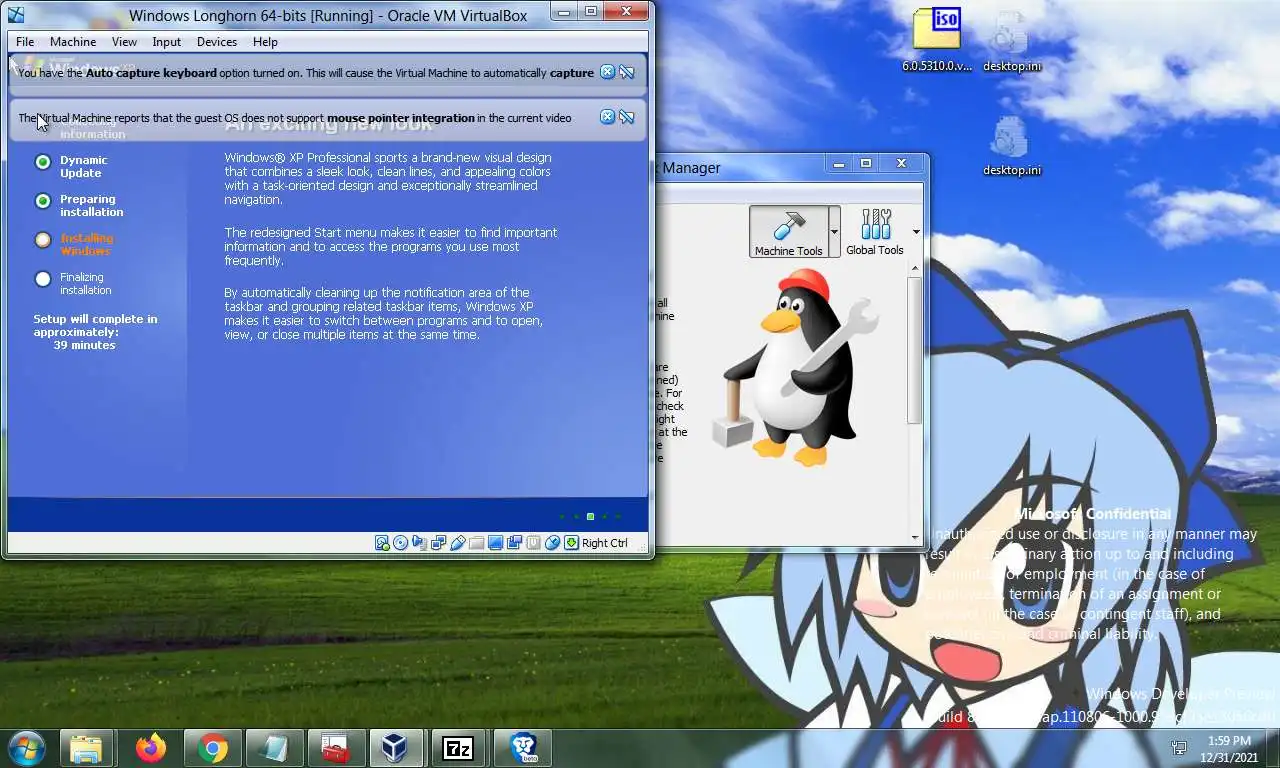Open the Devices menu
1280x768 pixels.
tap(217, 42)
